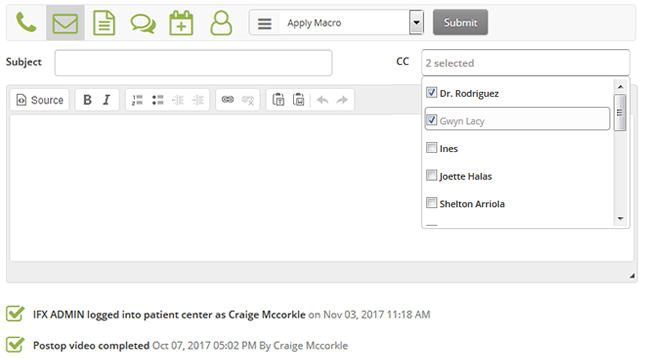
Task: Check Shelton Arriola in CC list
Action: point(431,203)
